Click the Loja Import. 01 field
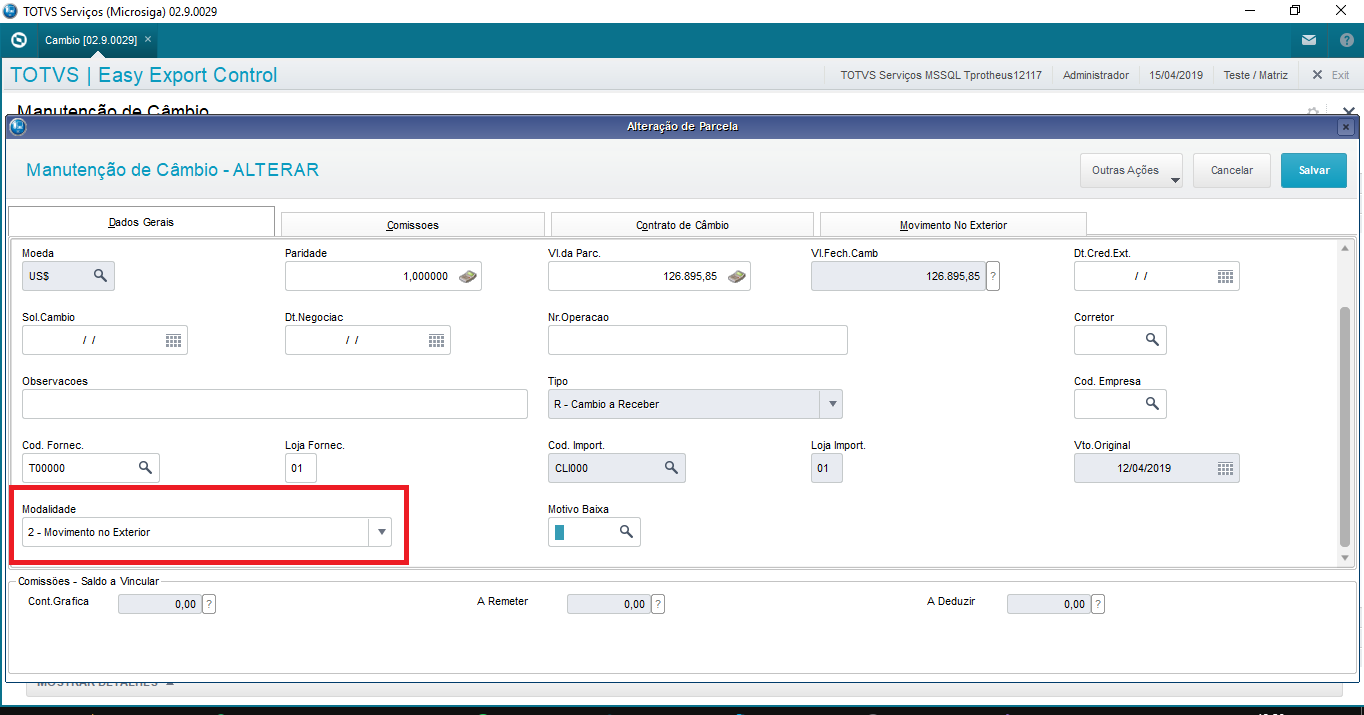1364x715 pixels. 827,468
